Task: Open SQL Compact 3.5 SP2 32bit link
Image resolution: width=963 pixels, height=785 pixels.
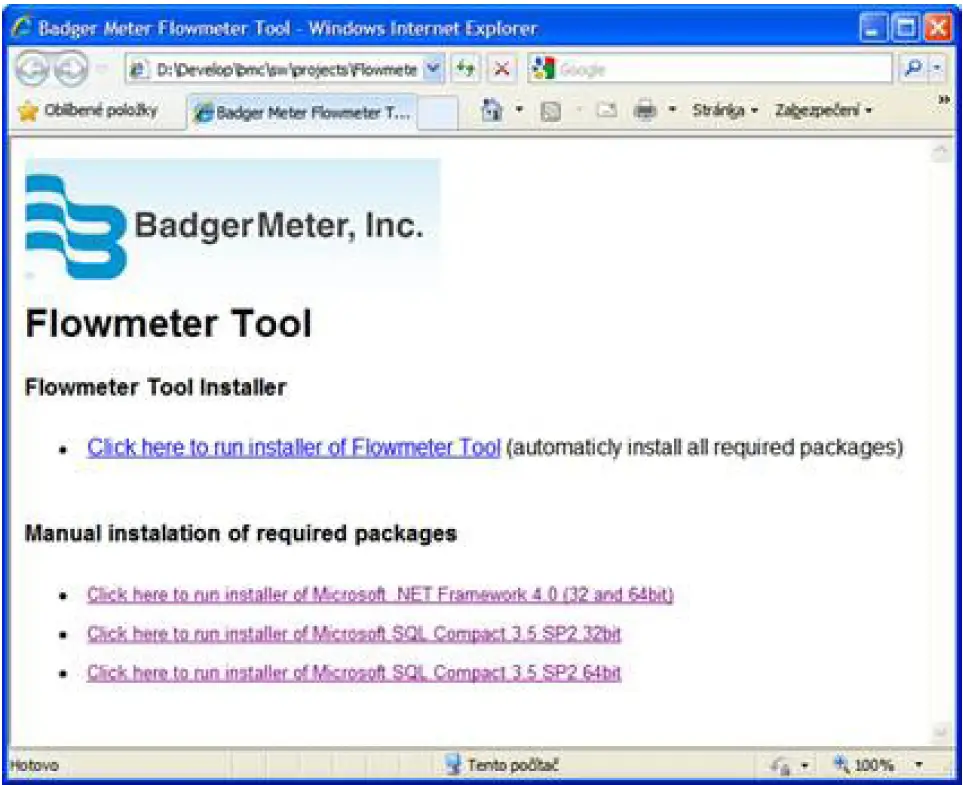Action: [354, 634]
